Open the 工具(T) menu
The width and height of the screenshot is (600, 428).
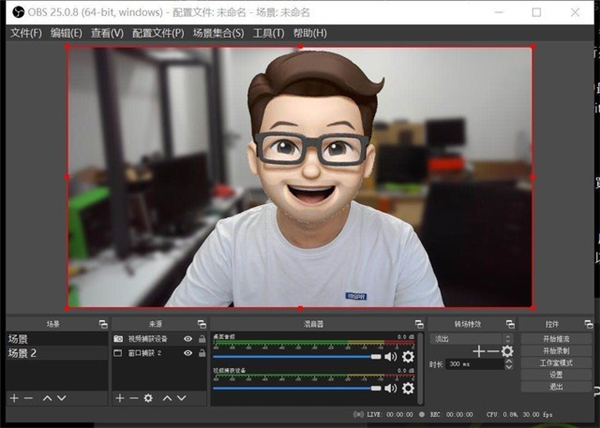pyautogui.click(x=268, y=33)
